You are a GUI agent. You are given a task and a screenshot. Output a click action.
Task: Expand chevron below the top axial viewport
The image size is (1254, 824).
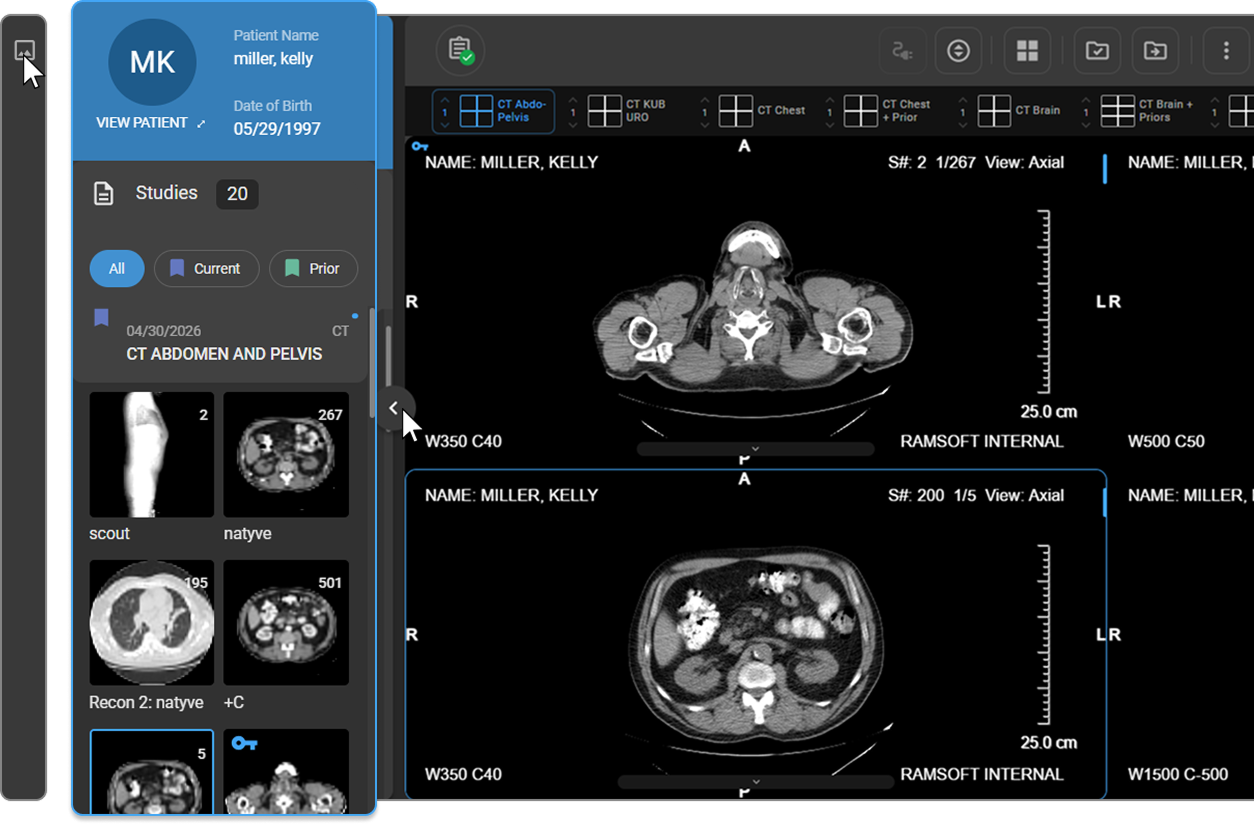tap(755, 449)
